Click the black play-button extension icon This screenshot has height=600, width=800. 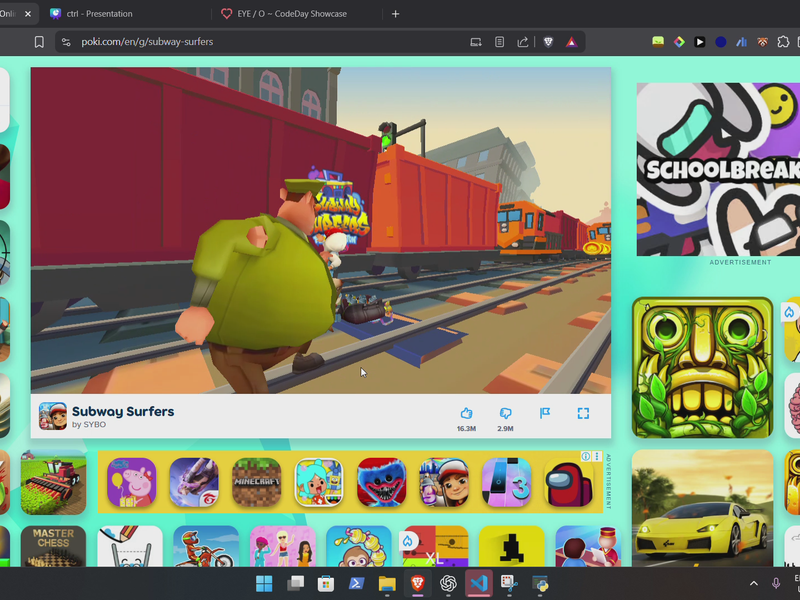(699, 42)
